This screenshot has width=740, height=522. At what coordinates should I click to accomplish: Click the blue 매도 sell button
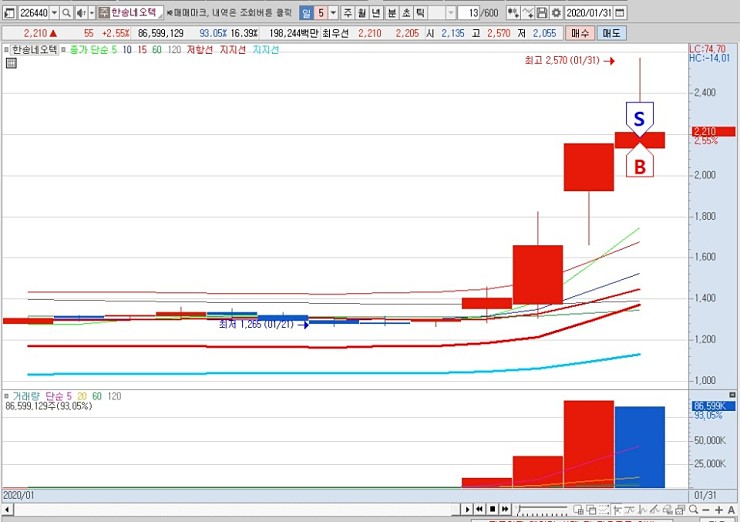pos(610,33)
